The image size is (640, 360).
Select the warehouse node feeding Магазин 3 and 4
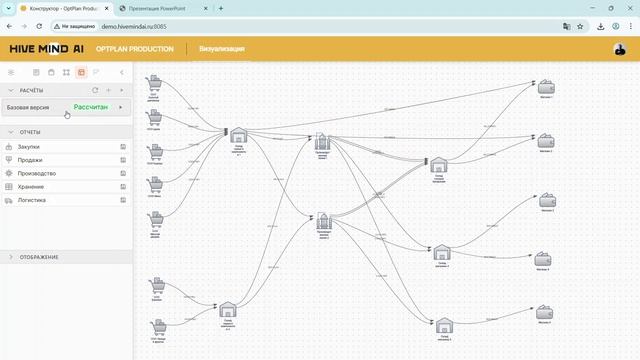[x=442, y=252]
